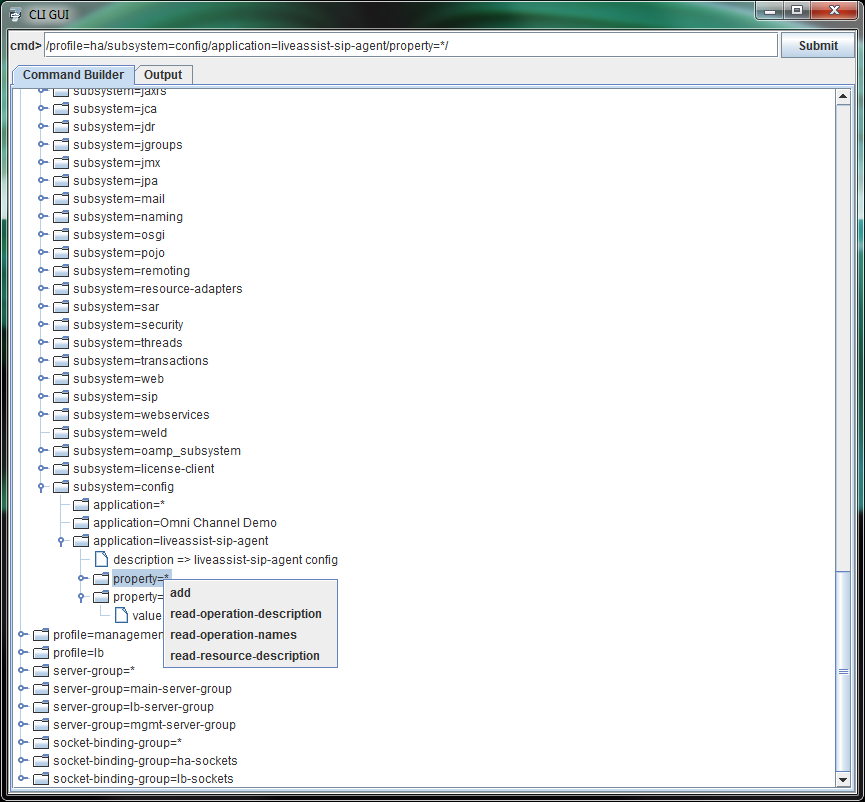This screenshot has width=865, height=802.
Task: Click the folder icon beside application=*
Action: click(x=81, y=505)
